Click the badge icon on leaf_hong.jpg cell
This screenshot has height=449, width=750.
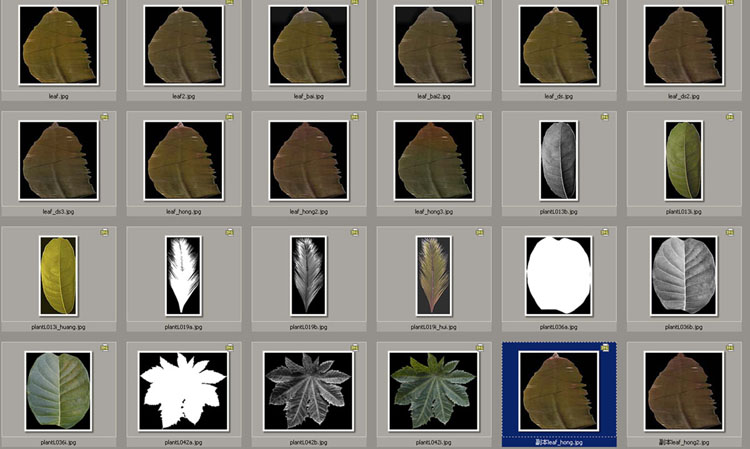tap(230, 117)
